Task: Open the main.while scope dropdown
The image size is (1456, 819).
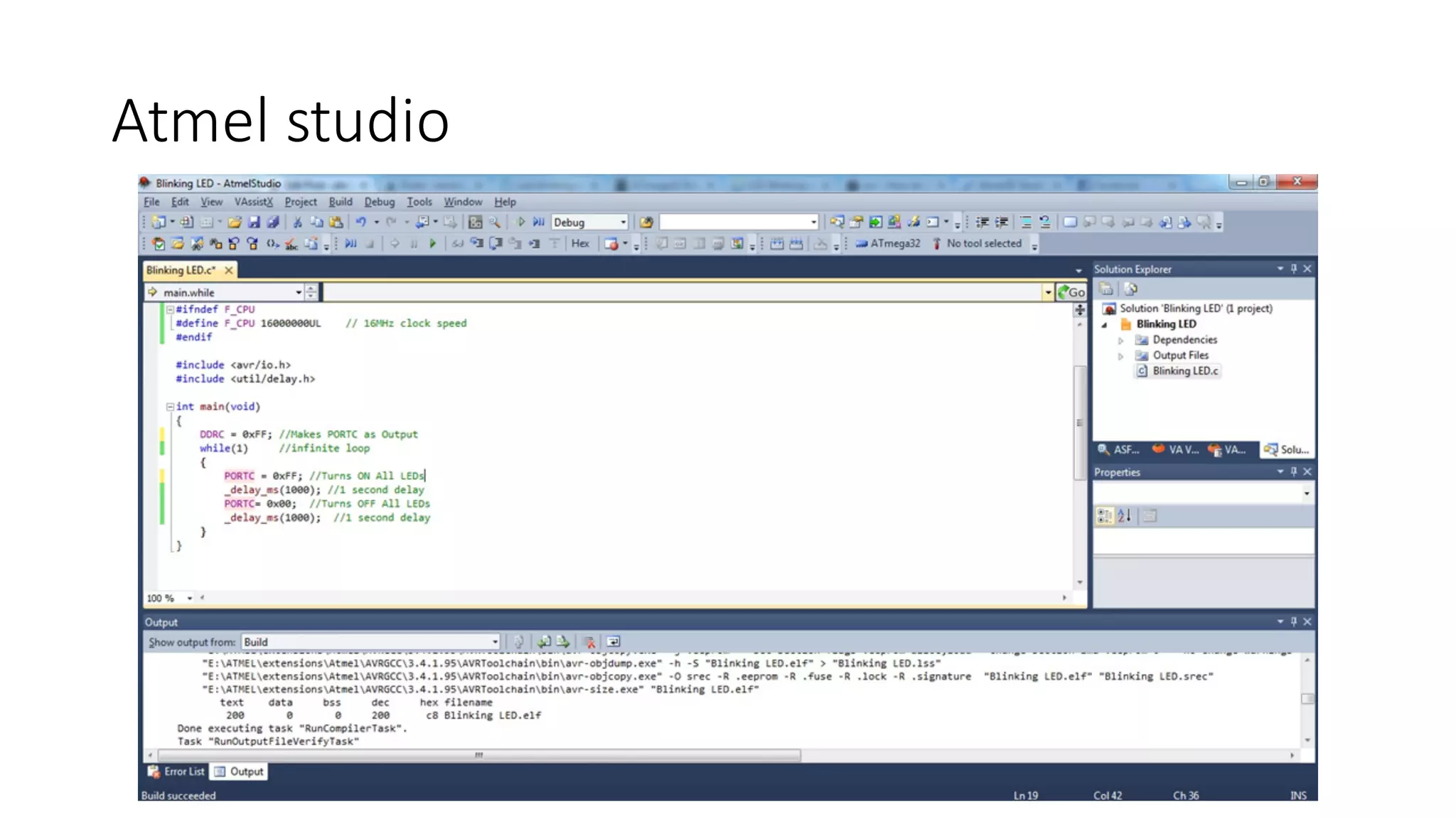Action: [299, 292]
